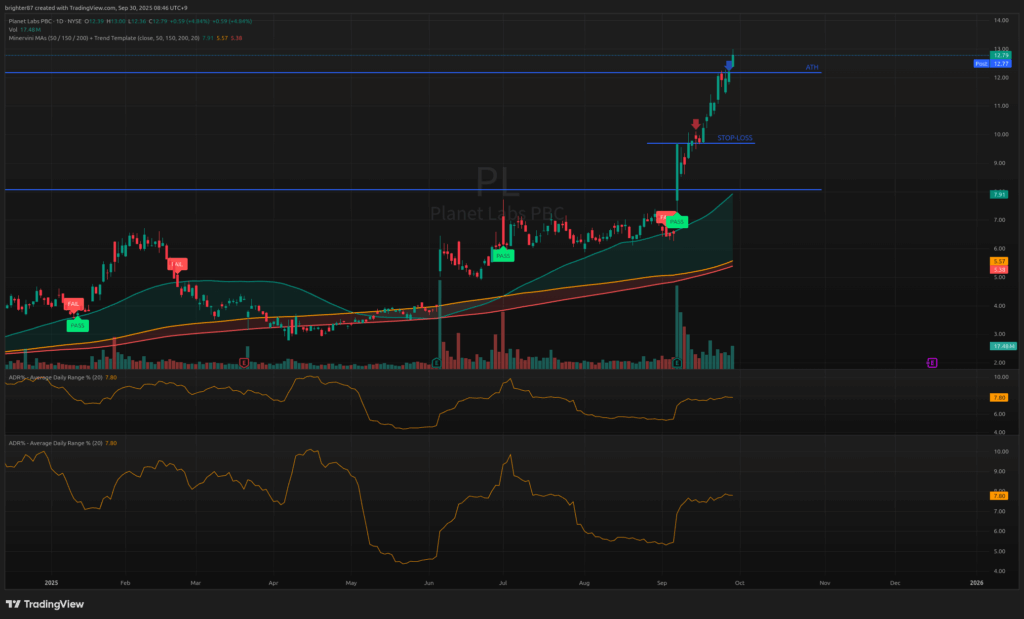Click the 2025 label on time axis
Viewport: 1024px width, 619px height.
[52, 582]
